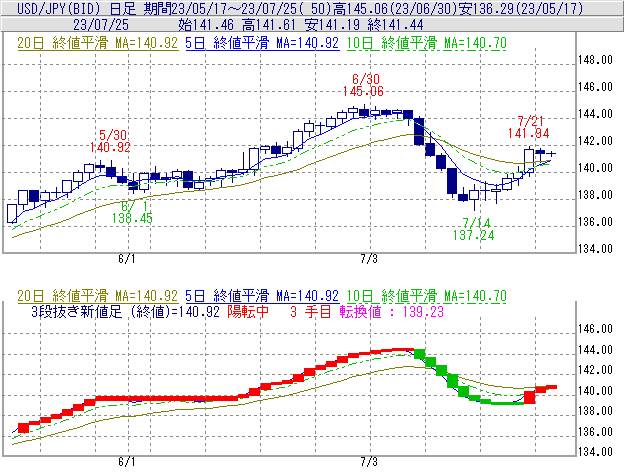
Task: Click the first green block after the peak
Action: (x=419, y=354)
